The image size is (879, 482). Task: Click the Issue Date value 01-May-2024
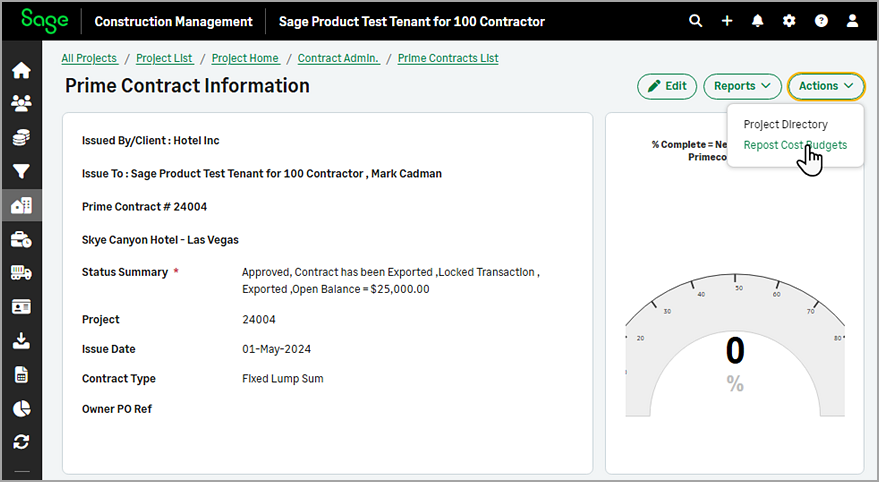point(276,349)
